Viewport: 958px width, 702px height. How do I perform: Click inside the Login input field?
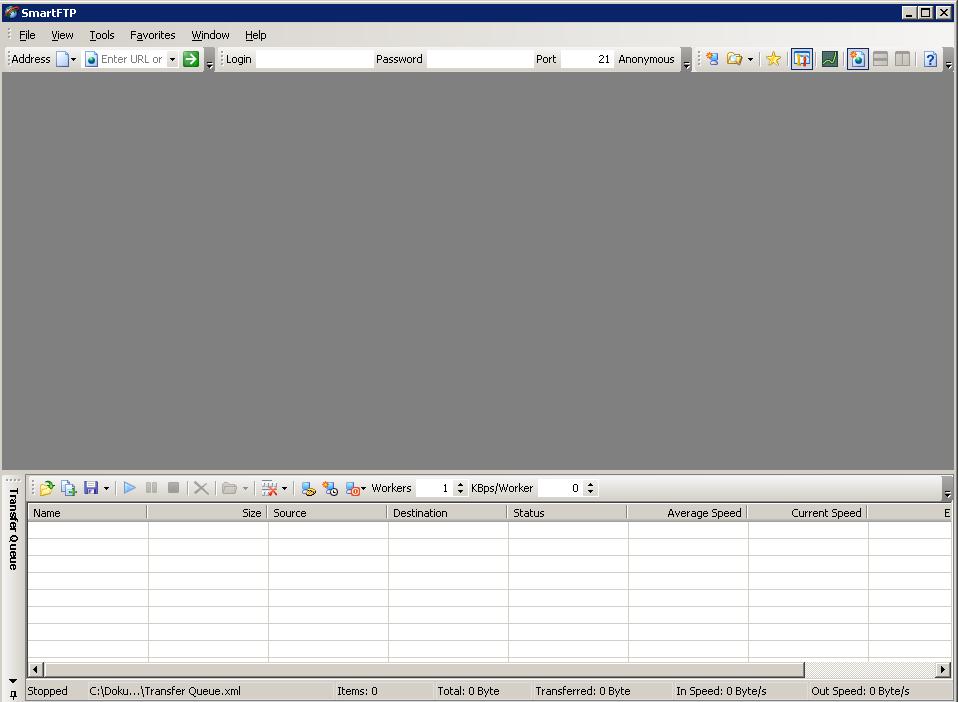[x=314, y=59]
